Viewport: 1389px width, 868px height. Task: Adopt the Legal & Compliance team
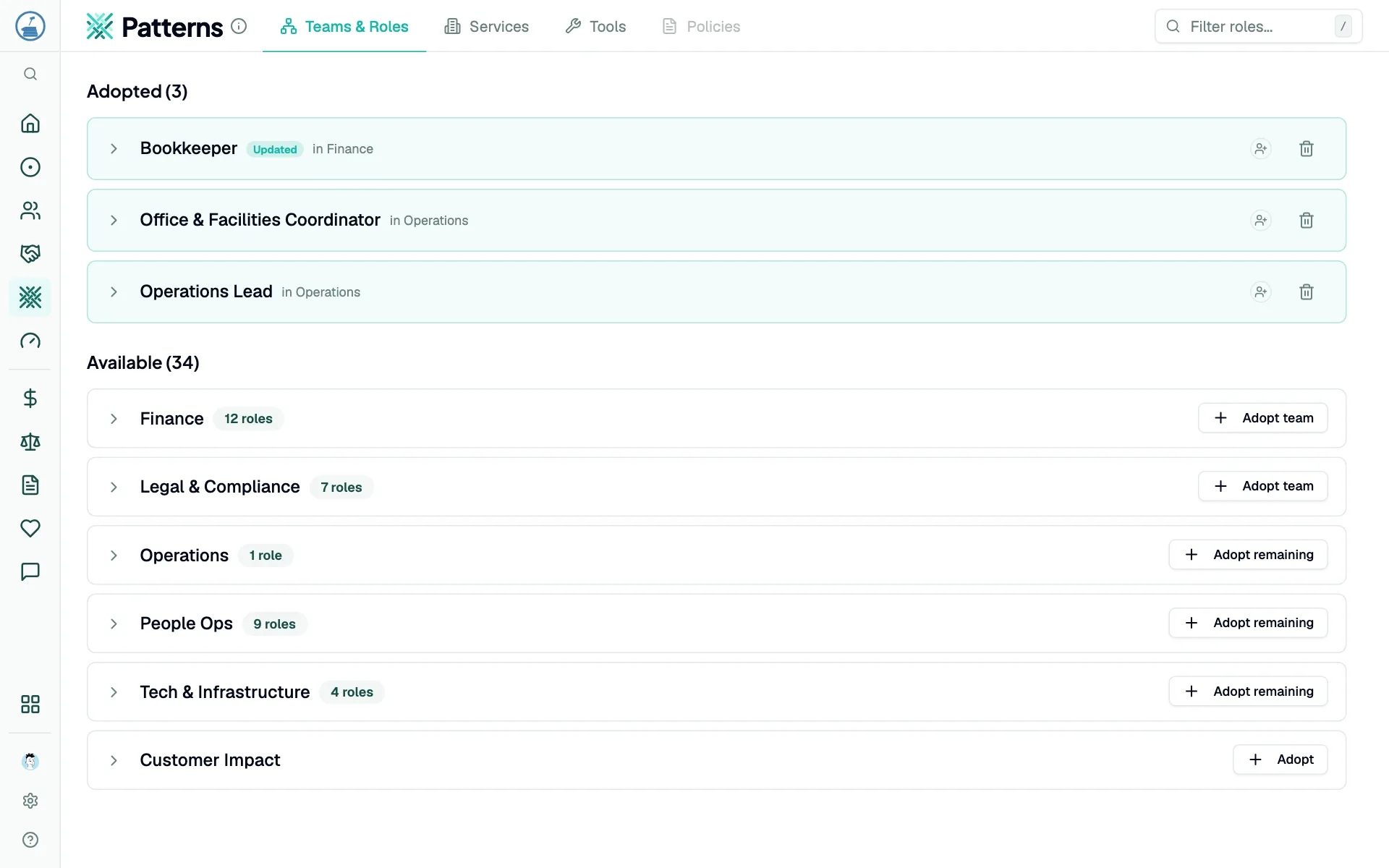click(x=1263, y=486)
